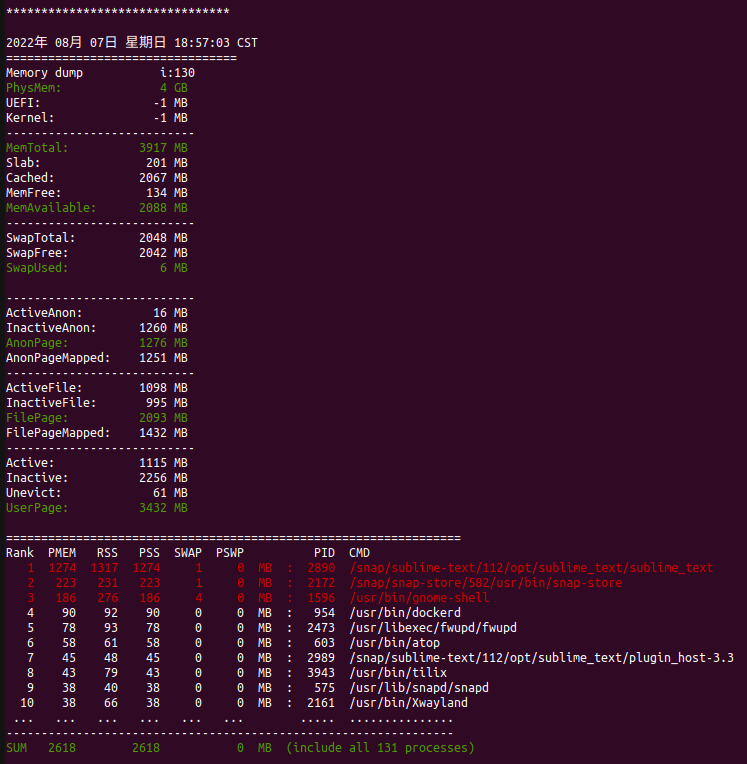Click the /usr/bin/tilix command entry
Viewport: 747px width, 764px height.
tap(398, 673)
